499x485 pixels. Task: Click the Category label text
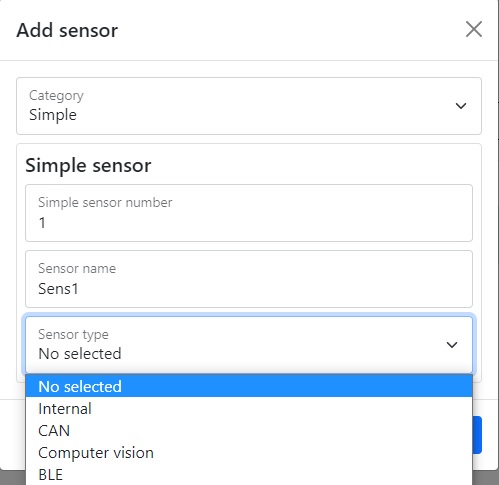click(56, 96)
